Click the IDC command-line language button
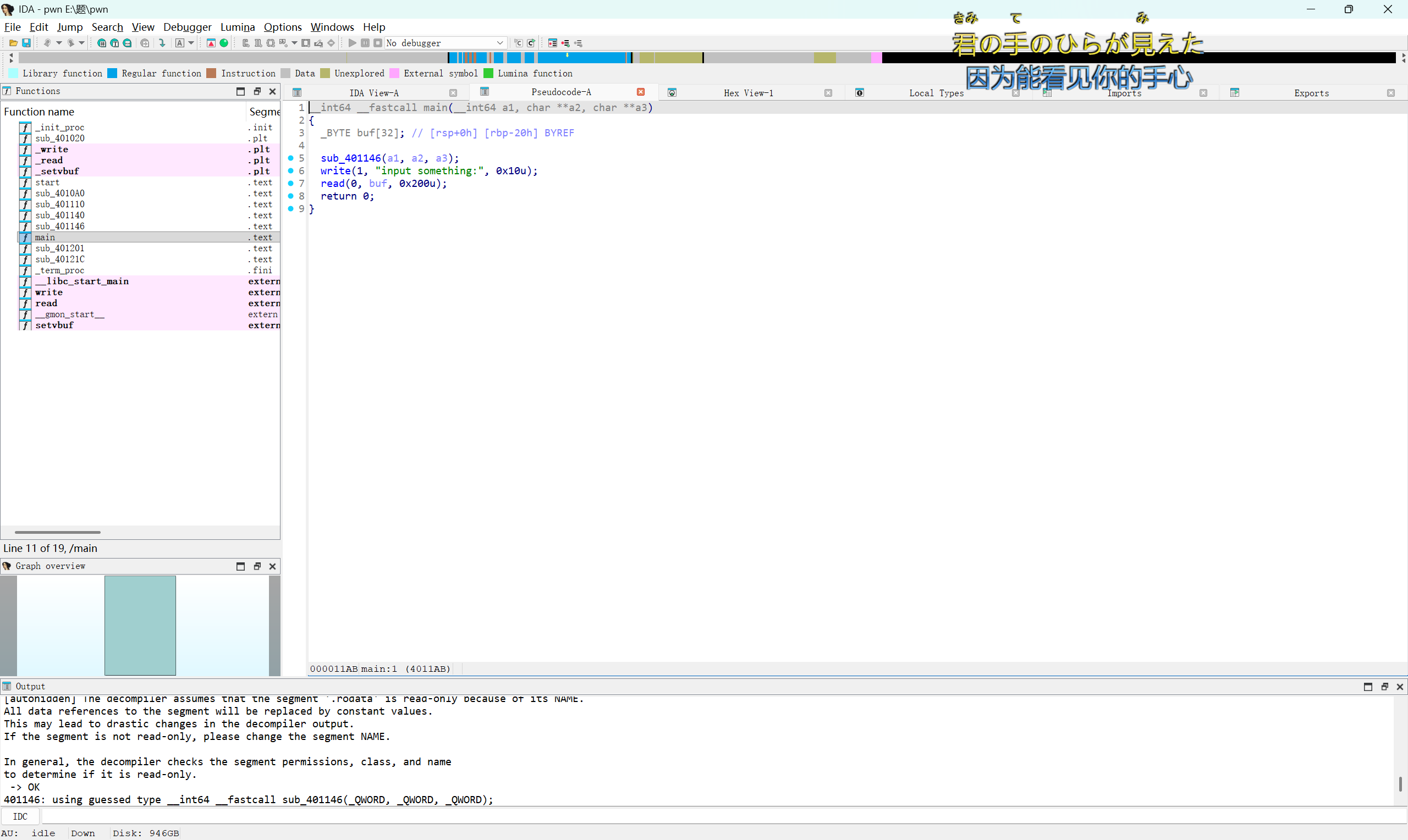The height and width of the screenshot is (840, 1408). tap(20, 816)
